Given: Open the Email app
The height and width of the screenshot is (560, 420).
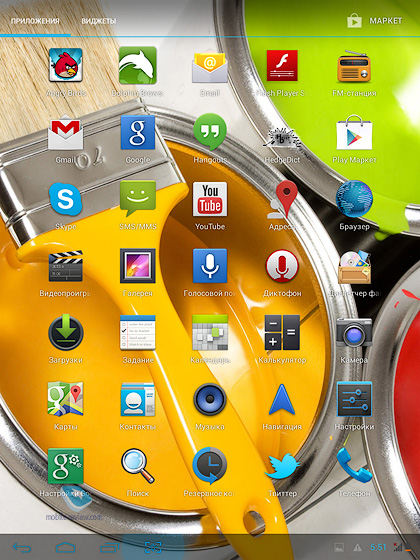Looking at the screenshot, I should (210, 66).
